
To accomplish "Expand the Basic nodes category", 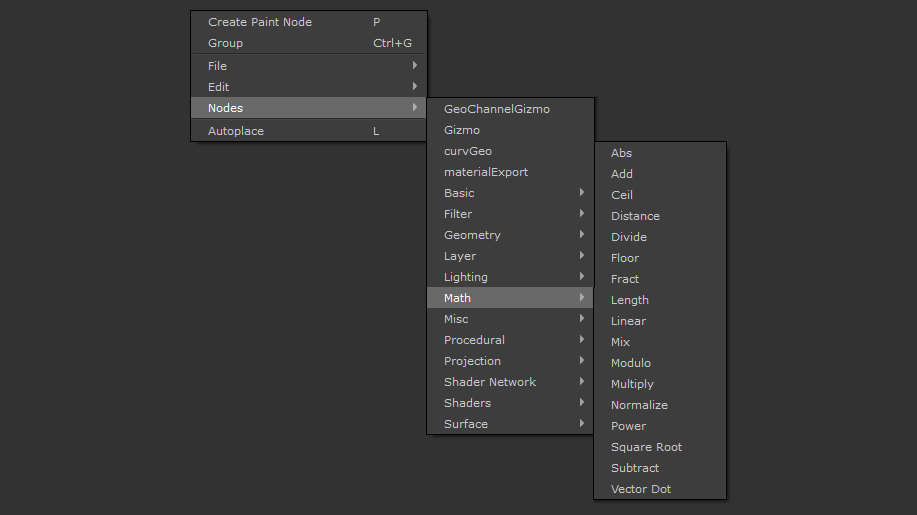I will pyautogui.click(x=460, y=193).
